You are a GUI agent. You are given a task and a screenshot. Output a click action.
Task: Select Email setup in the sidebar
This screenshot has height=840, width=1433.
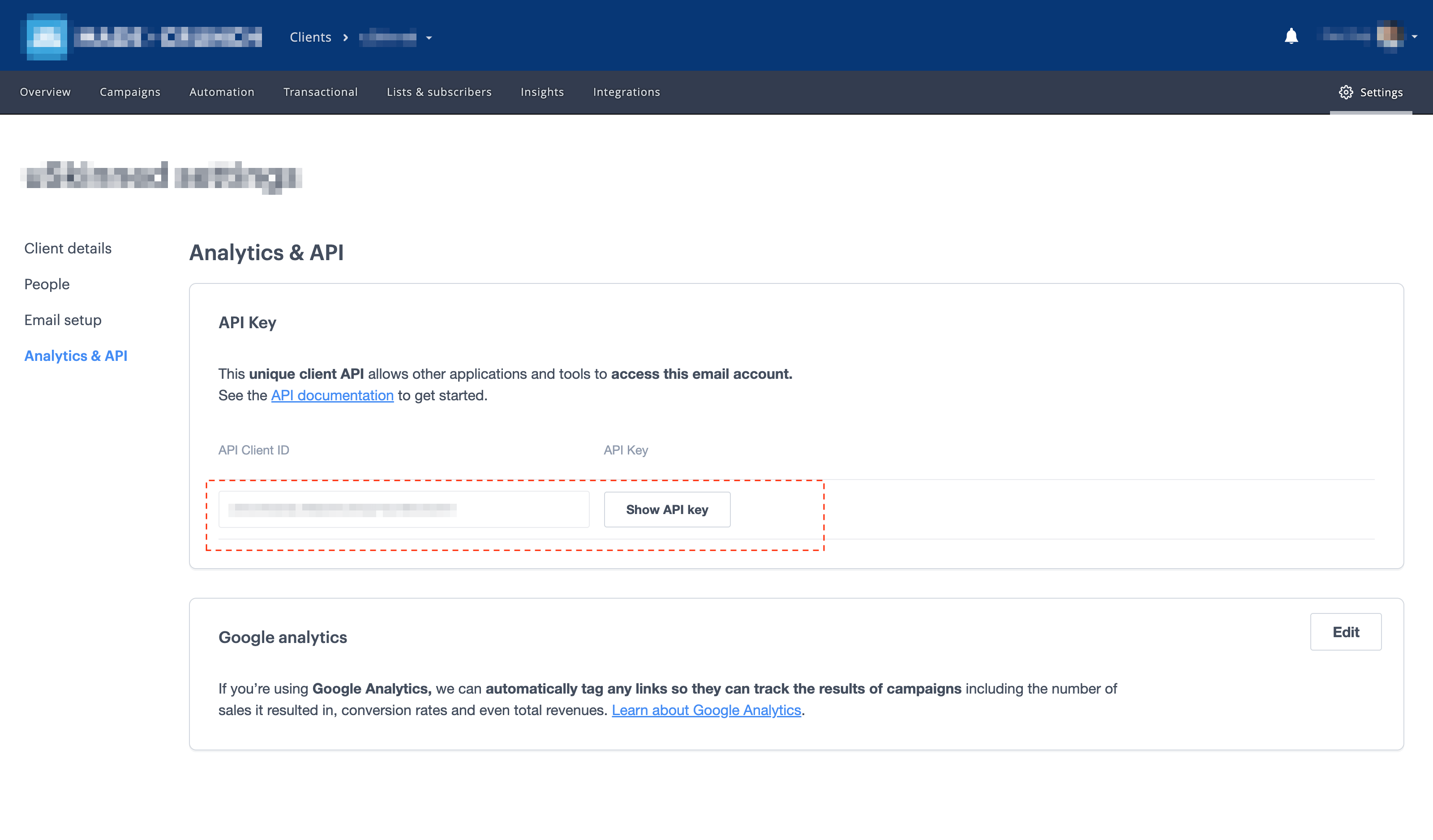coord(63,320)
